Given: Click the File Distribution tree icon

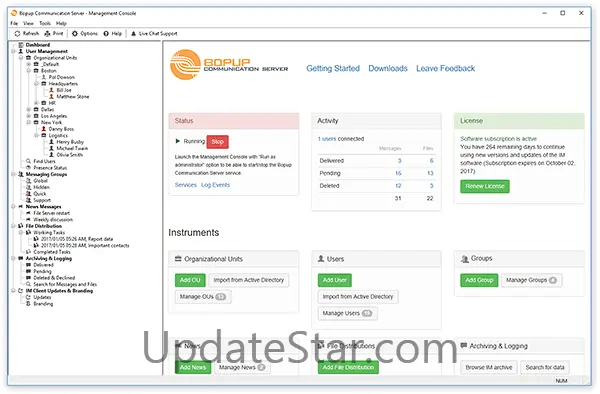Looking at the screenshot, I should click(21, 226).
